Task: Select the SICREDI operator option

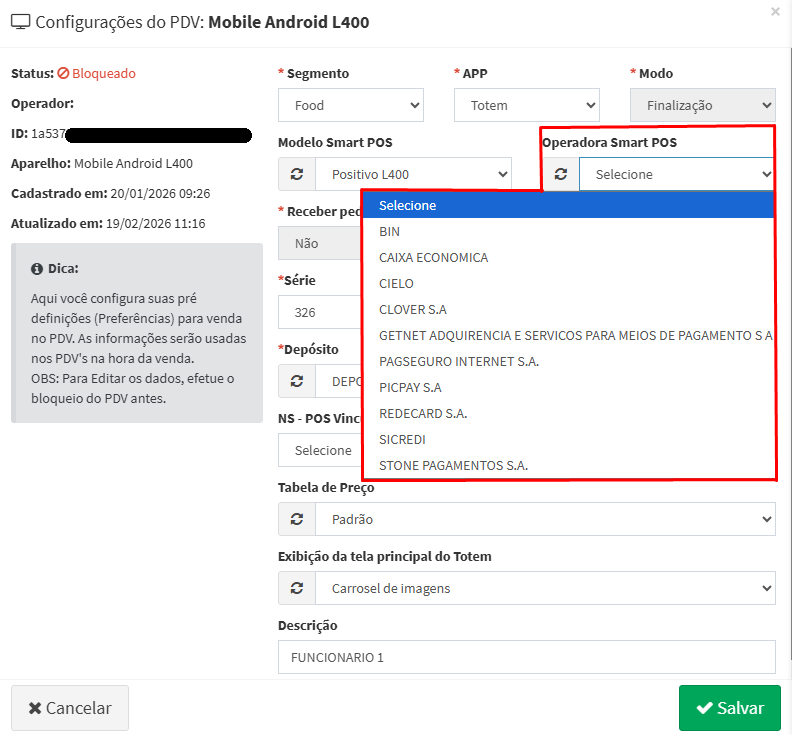Action: click(x=402, y=439)
